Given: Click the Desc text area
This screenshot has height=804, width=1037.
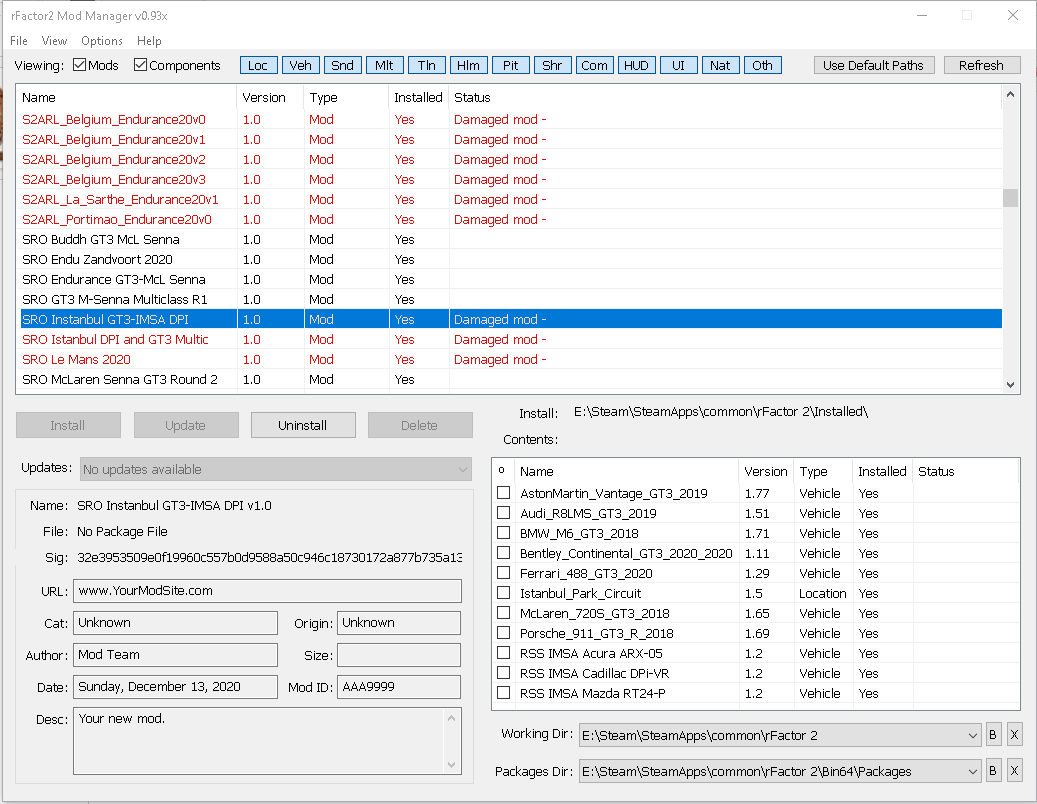Looking at the screenshot, I should tap(267, 741).
